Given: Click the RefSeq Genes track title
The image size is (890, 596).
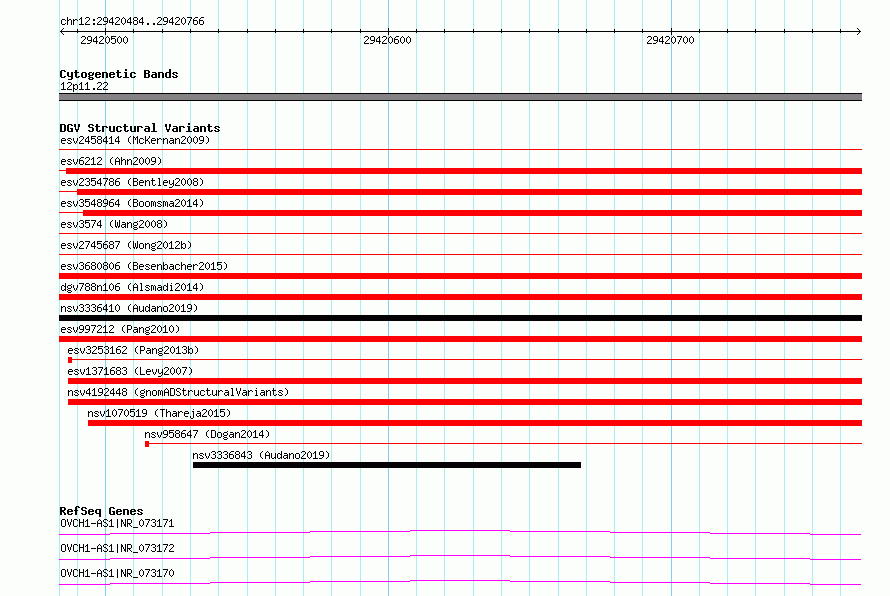Looking at the screenshot, I should 102,511.
